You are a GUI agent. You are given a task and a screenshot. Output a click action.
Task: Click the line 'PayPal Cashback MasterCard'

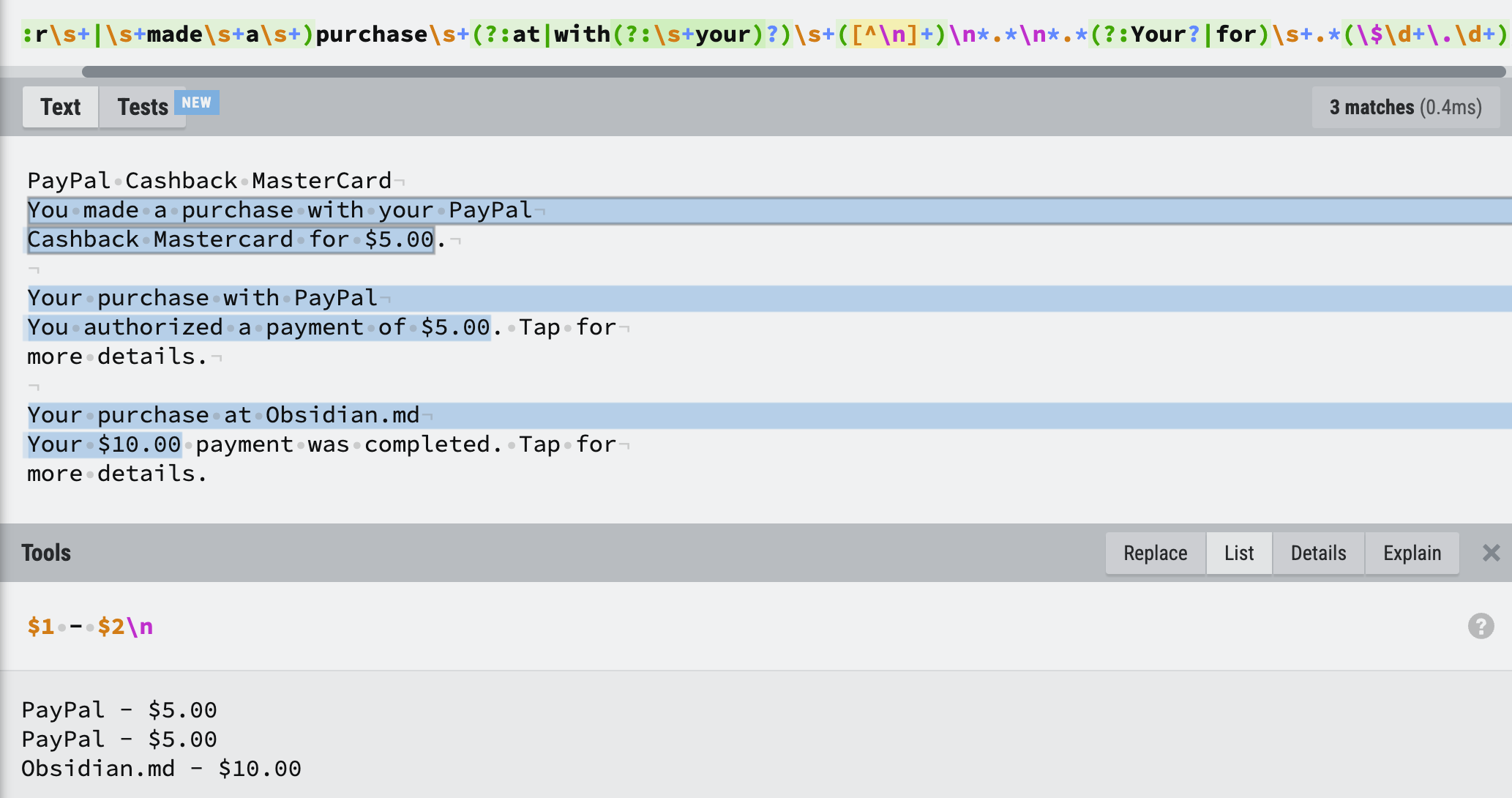tap(209, 181)
